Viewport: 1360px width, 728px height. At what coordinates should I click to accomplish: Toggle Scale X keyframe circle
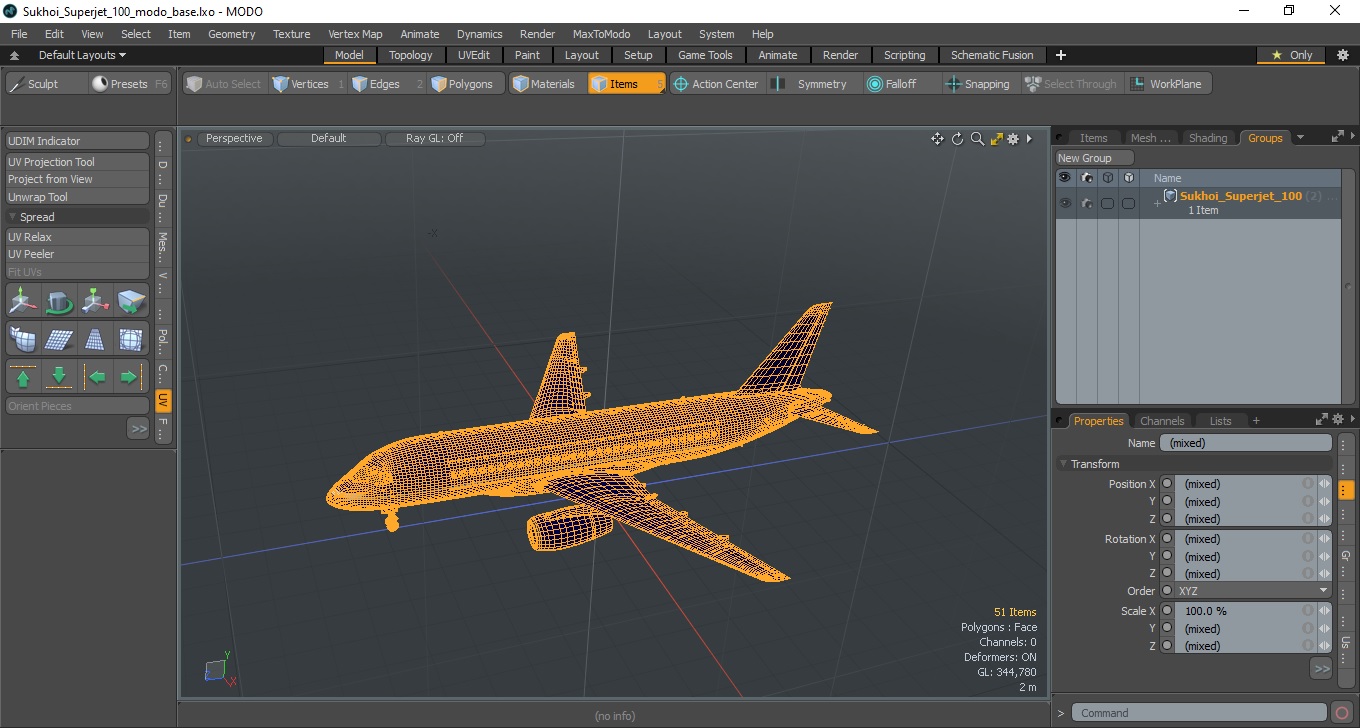pos(1167,611)
